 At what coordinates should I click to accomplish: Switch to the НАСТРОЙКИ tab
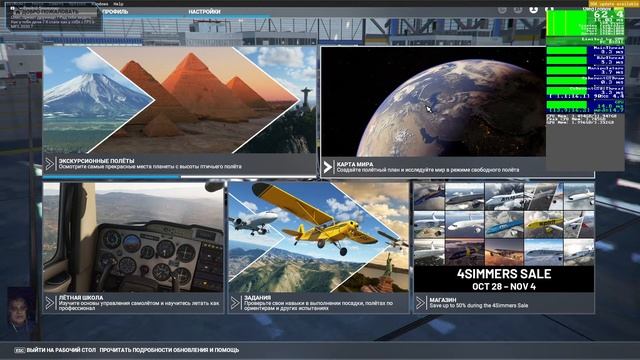(x=204, y=12)
